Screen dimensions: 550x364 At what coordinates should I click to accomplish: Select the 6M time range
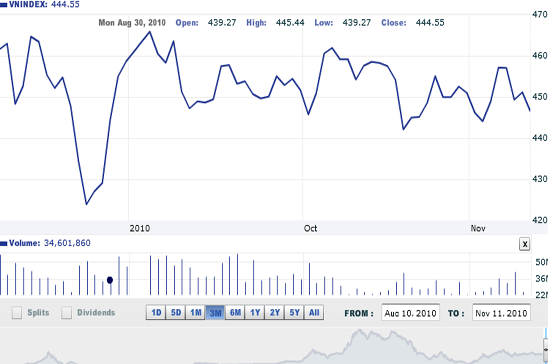point(235,312)
